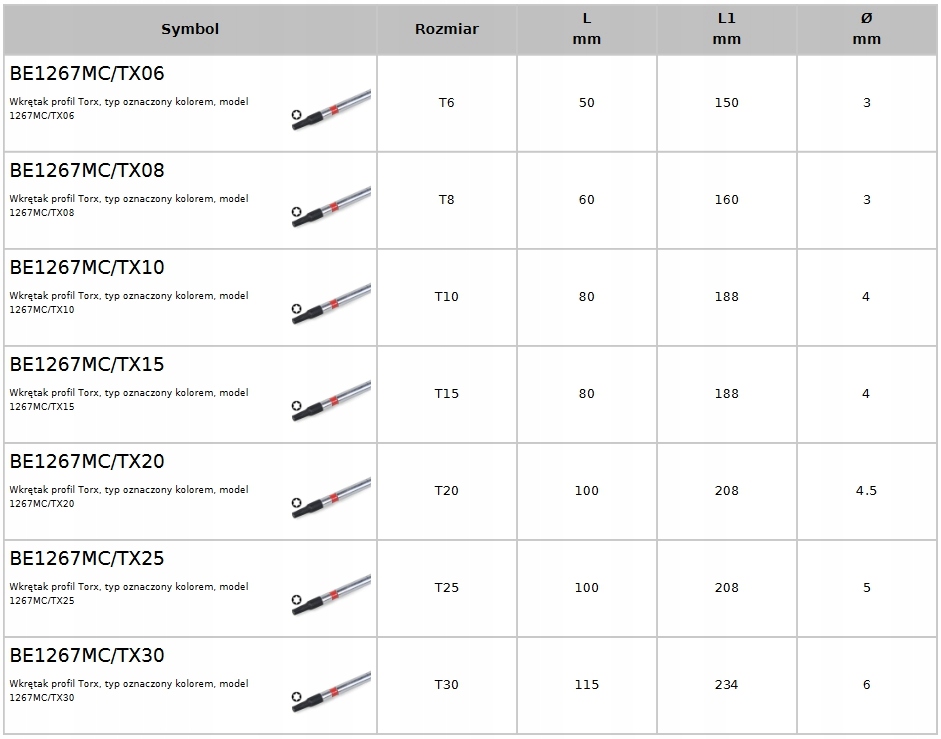Viewport: 941px width, 739px height.
Task: Click the BE1267MC/TX10 screwdriver thumbnail image
Action: (x=331, y=302)
